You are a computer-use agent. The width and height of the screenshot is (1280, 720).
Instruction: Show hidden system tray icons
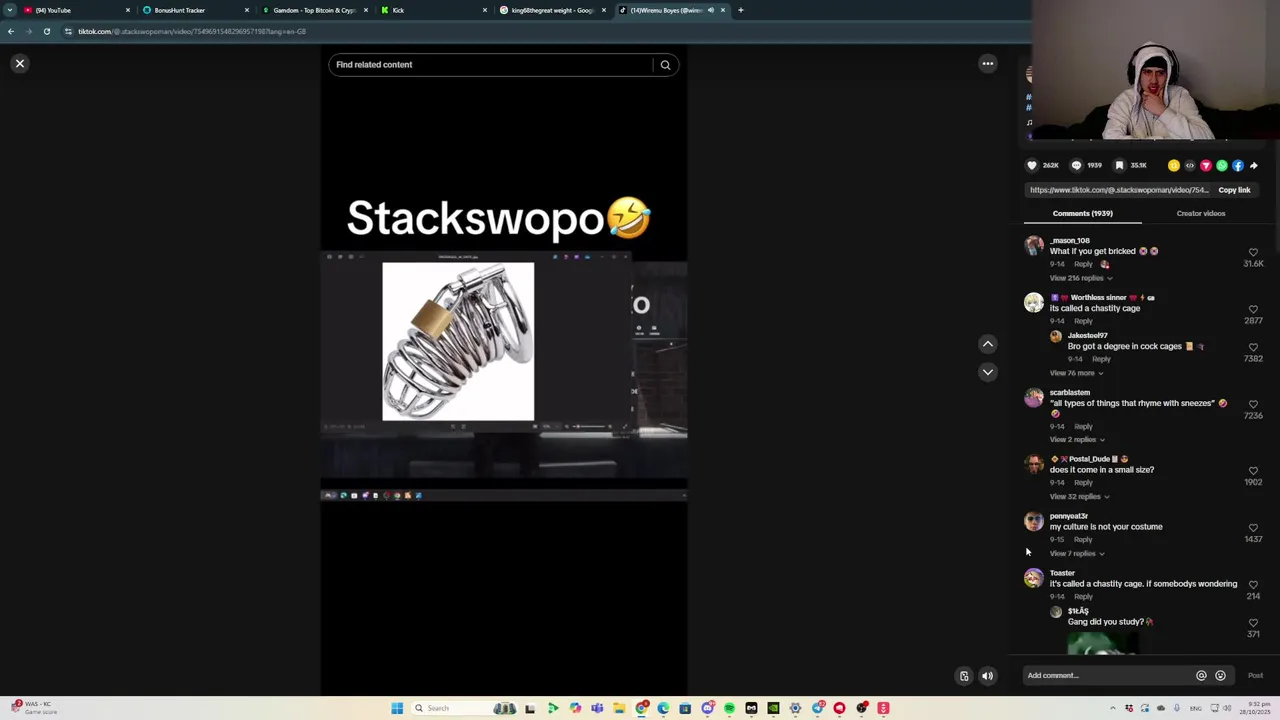(x=1114, y=708)
